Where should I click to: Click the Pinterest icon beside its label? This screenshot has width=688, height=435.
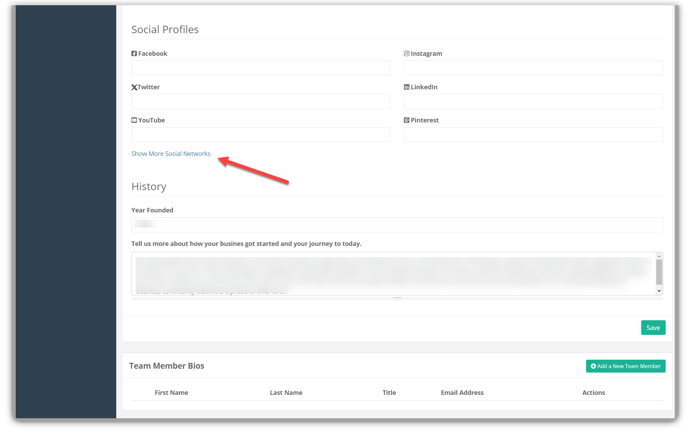[406, 120]
